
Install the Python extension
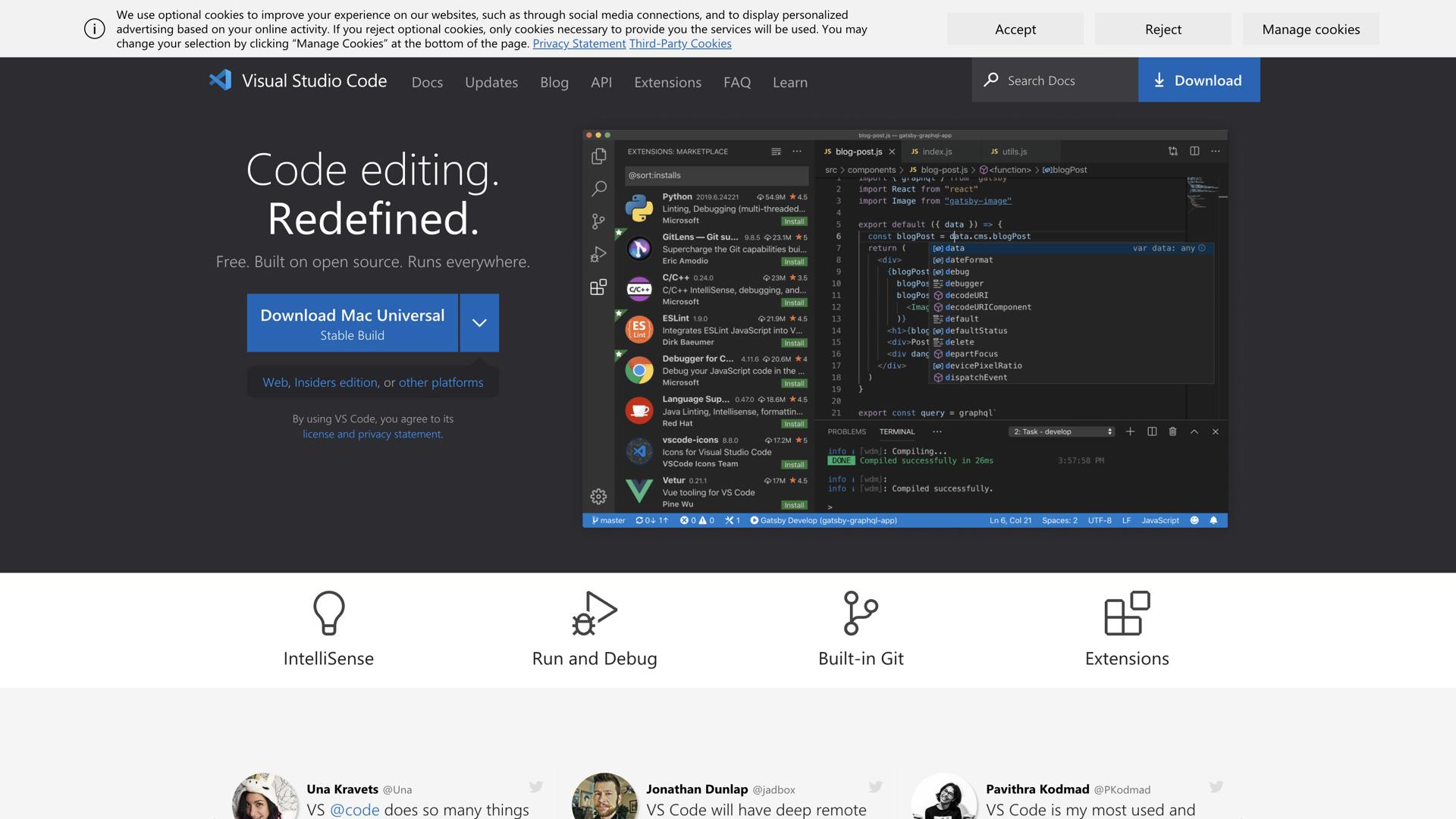click(793, 221)
